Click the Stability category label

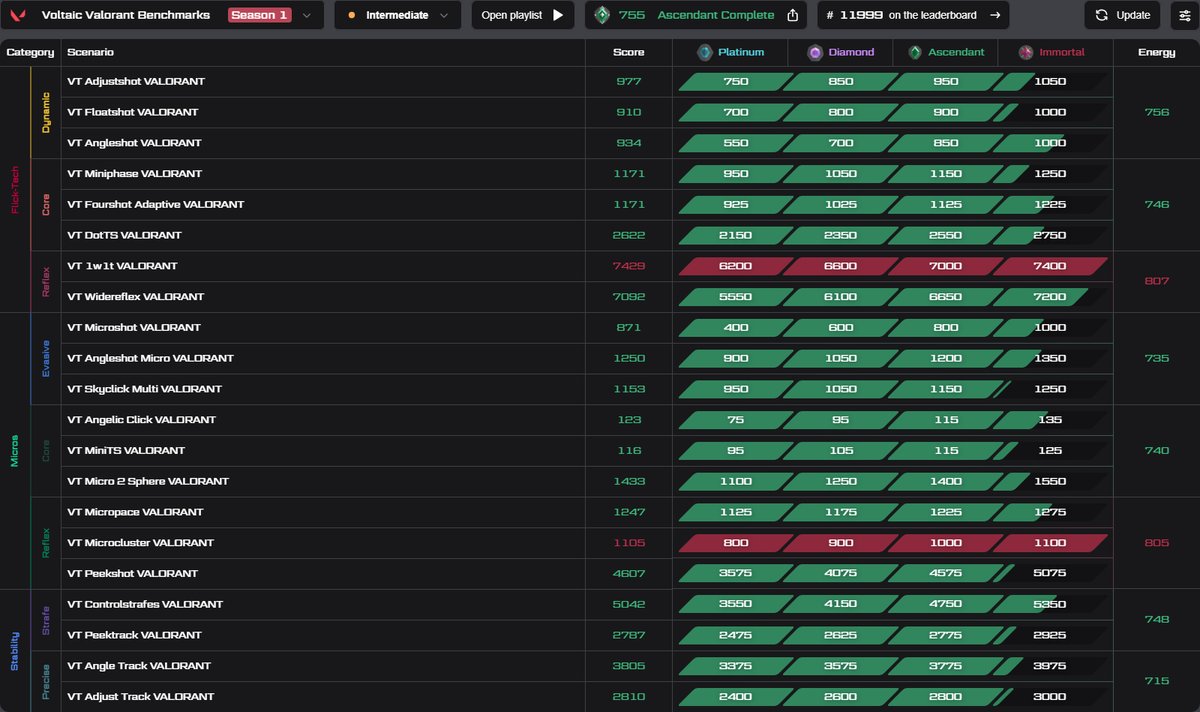(x=14, y=650)
